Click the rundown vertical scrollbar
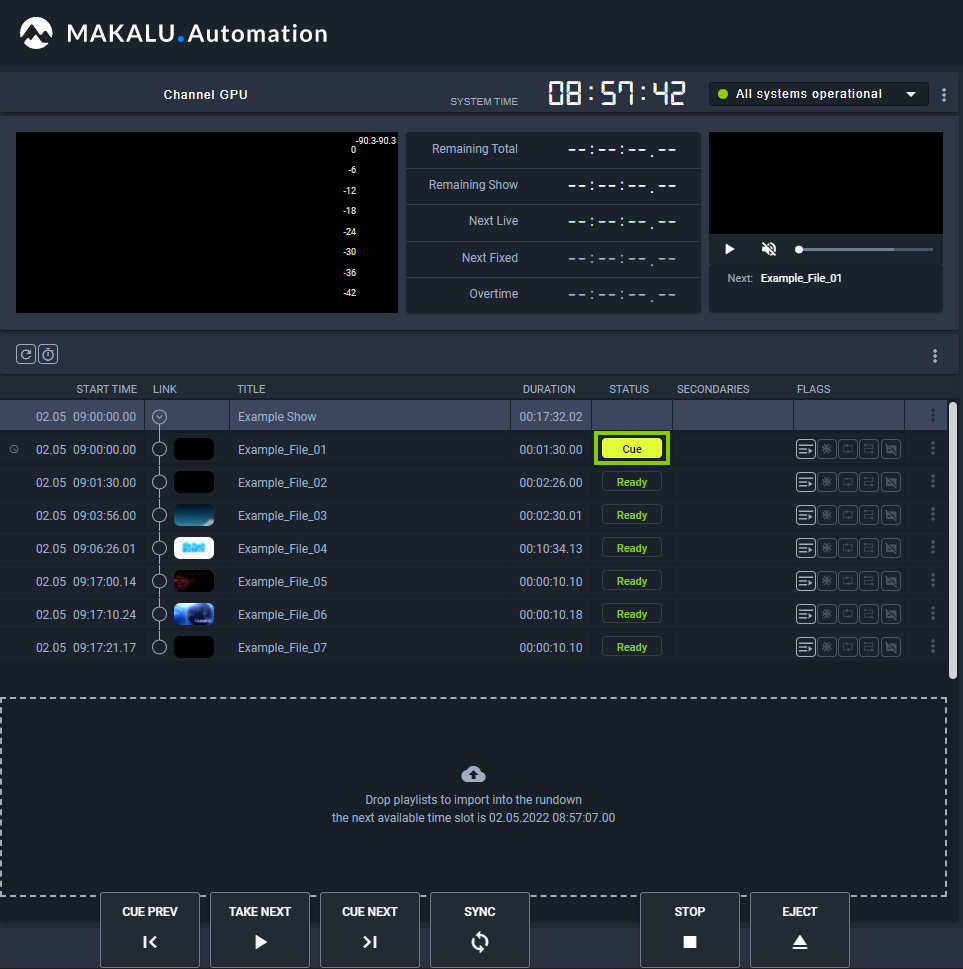This screenshot has width=963, height=969. 952,540
